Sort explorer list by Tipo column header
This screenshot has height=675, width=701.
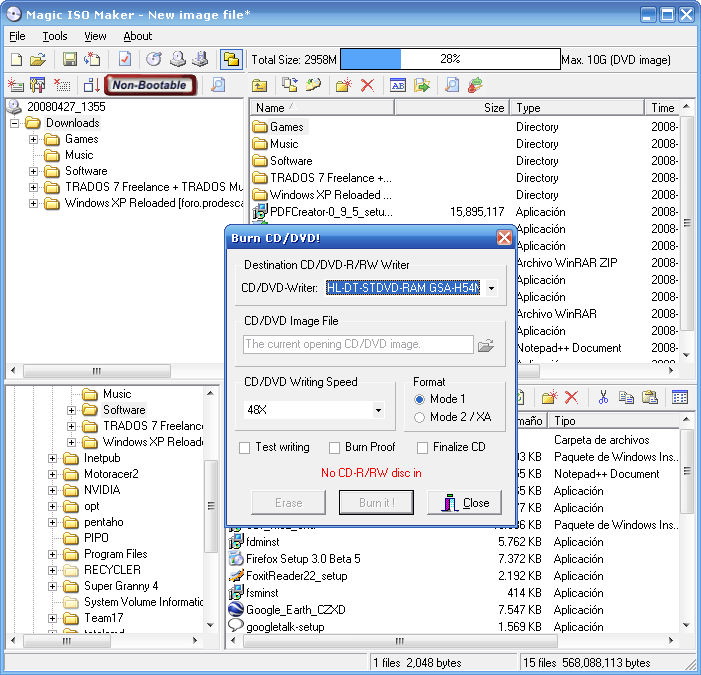[x=614, y=421]
